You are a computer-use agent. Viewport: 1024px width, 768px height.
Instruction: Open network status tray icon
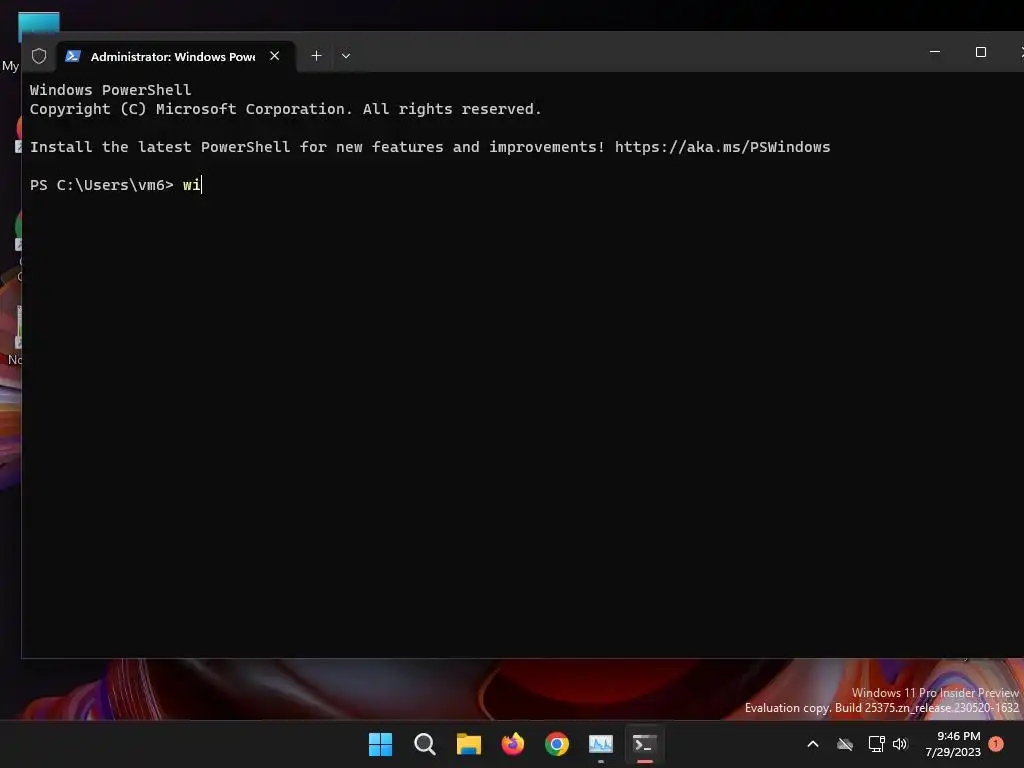876,744
